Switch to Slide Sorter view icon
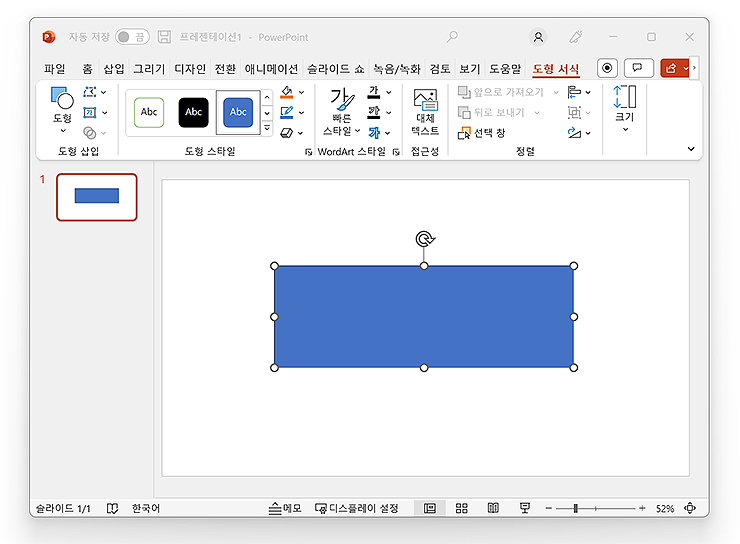The image size is (740, 544). pos(462,508)
